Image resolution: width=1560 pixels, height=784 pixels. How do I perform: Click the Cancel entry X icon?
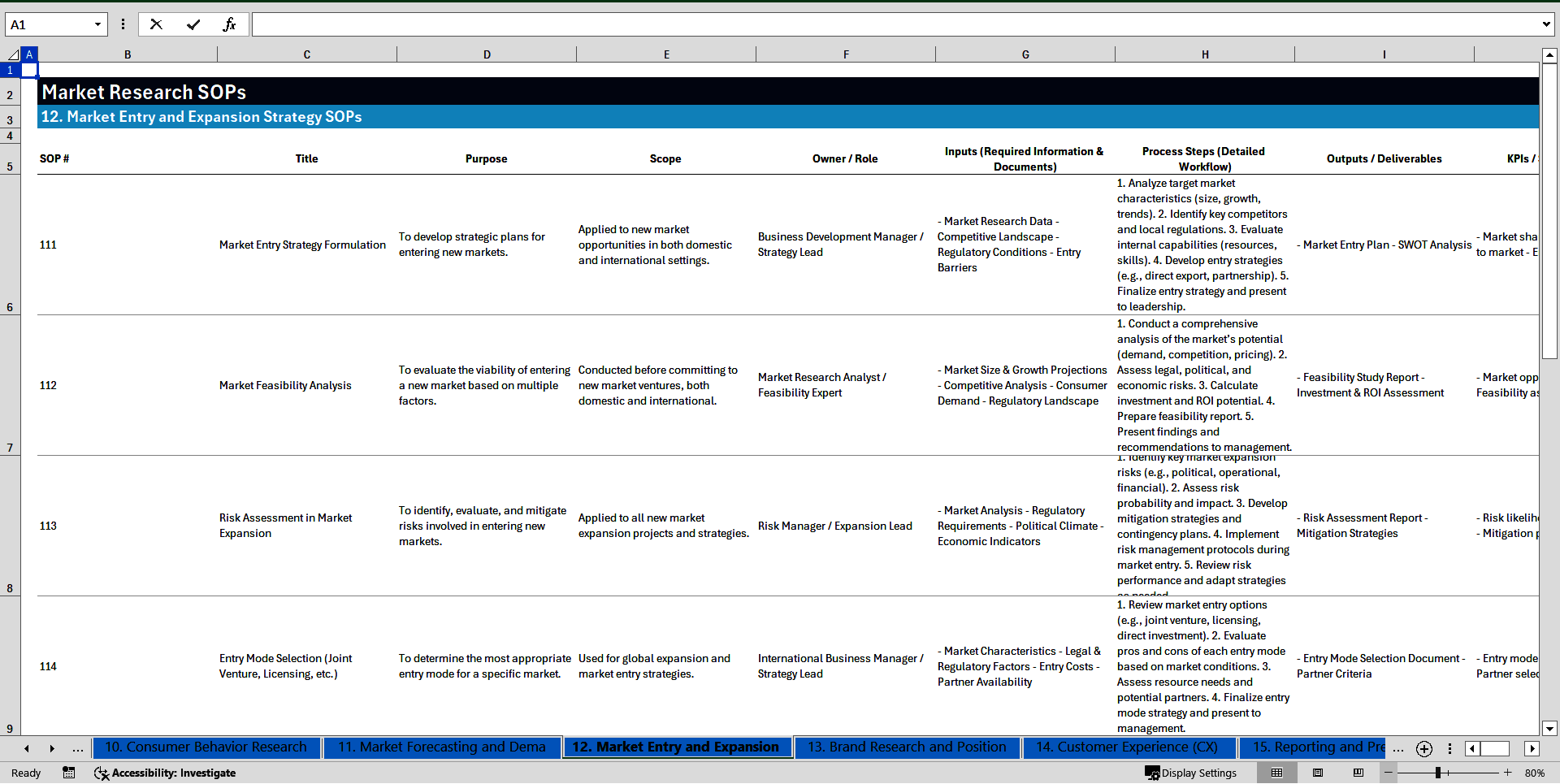pos(156,24)
